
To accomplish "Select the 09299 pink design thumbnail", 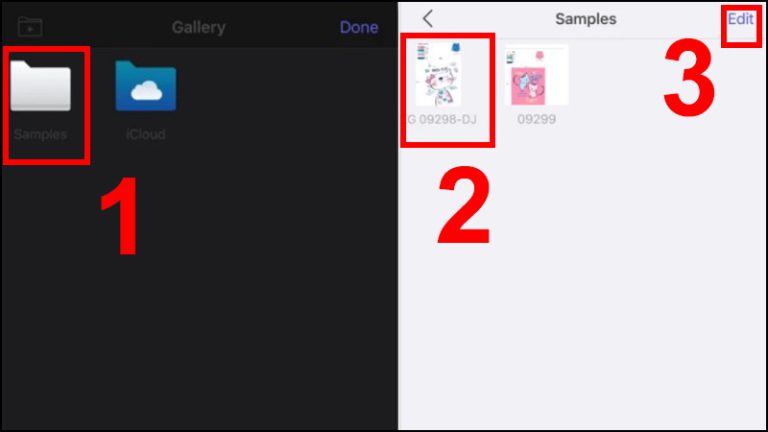I will [x=536, y=74].
